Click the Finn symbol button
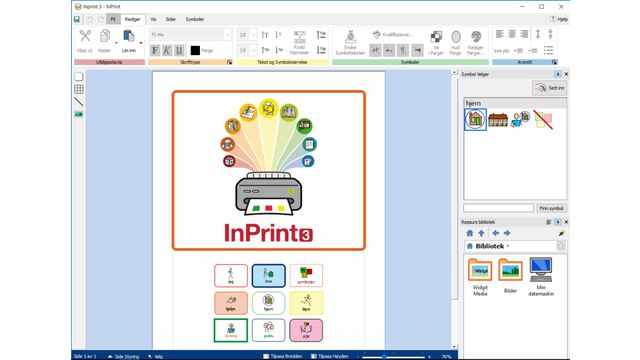640x360 pixels. pyautogui.click(x=551, y=208)
